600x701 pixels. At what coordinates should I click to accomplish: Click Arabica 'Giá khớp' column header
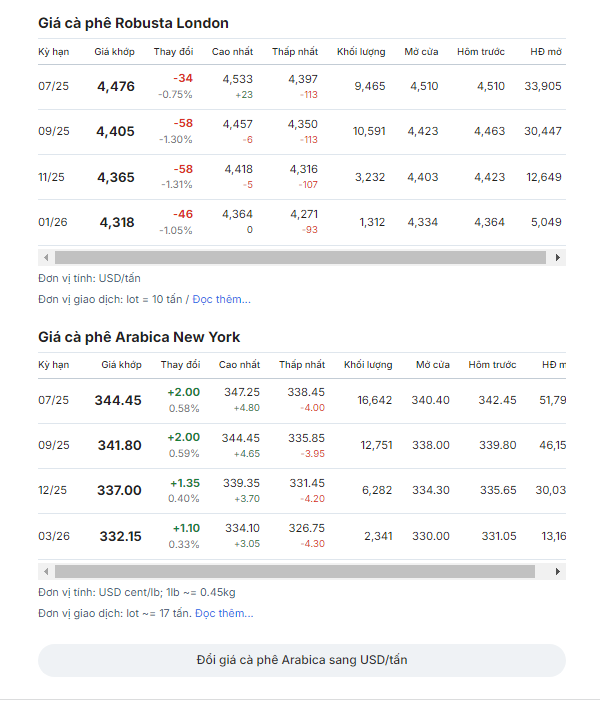pos(121,365)
